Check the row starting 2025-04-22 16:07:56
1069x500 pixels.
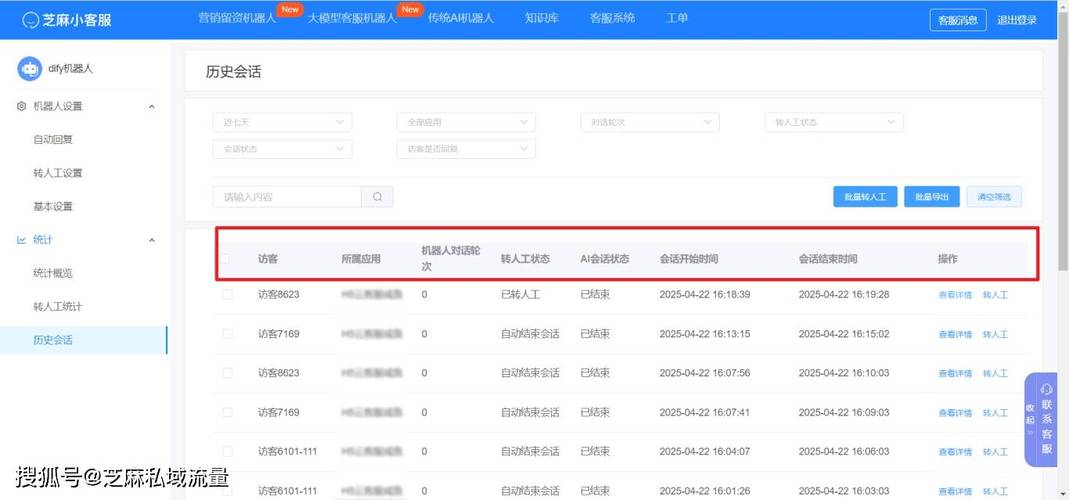point(227,373)
